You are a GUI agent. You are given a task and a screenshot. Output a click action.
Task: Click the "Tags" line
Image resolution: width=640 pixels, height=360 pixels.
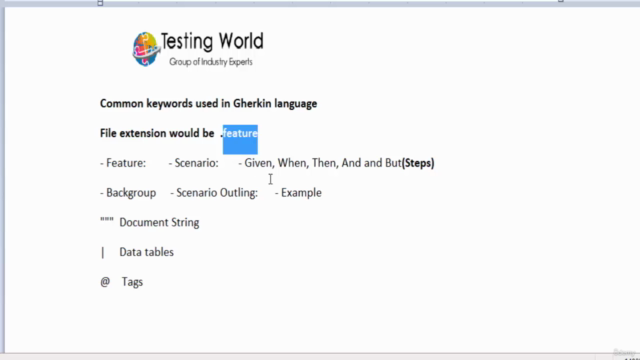[132, 282]
